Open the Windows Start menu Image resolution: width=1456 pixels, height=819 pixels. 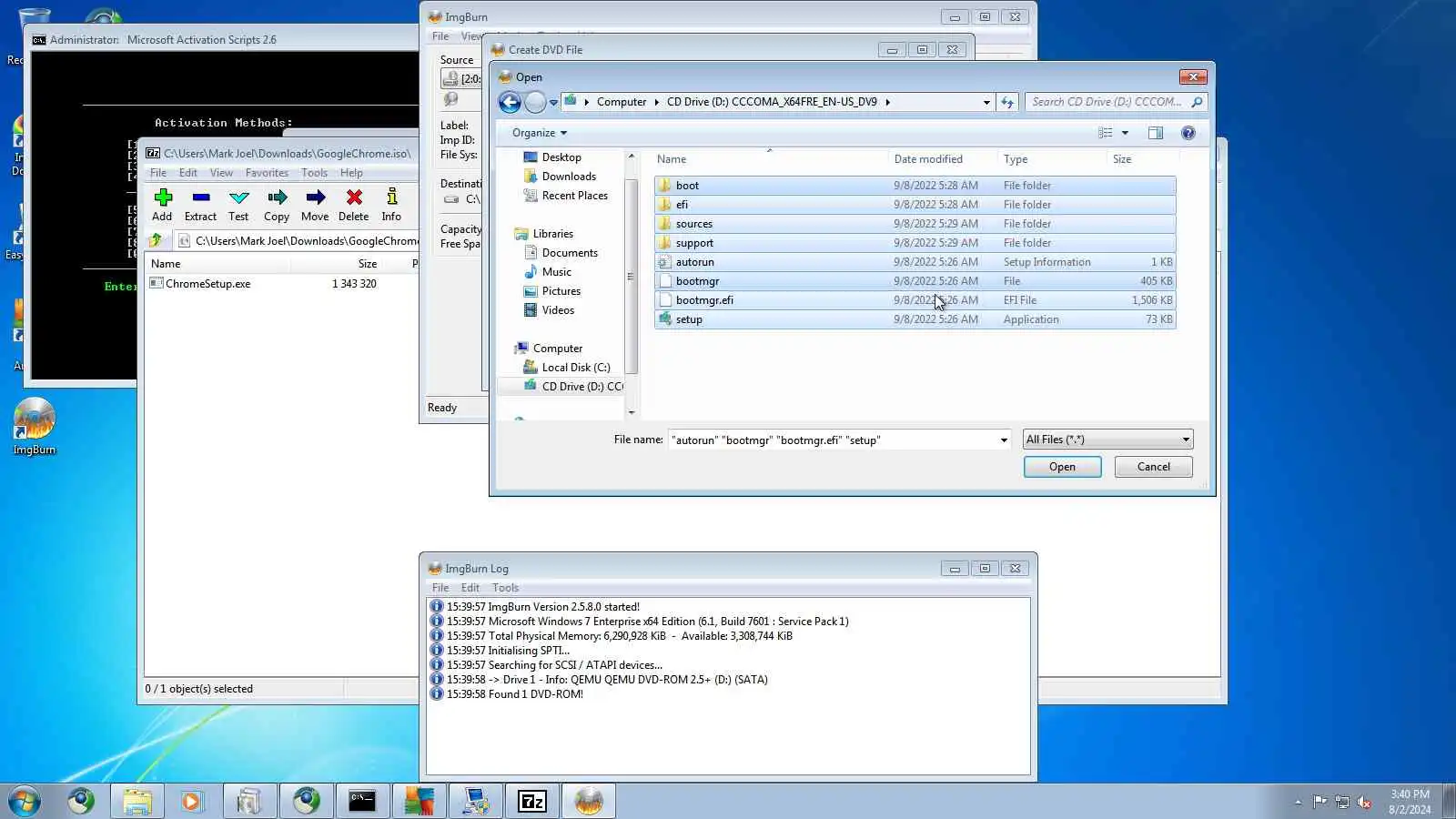click(25, 801)
